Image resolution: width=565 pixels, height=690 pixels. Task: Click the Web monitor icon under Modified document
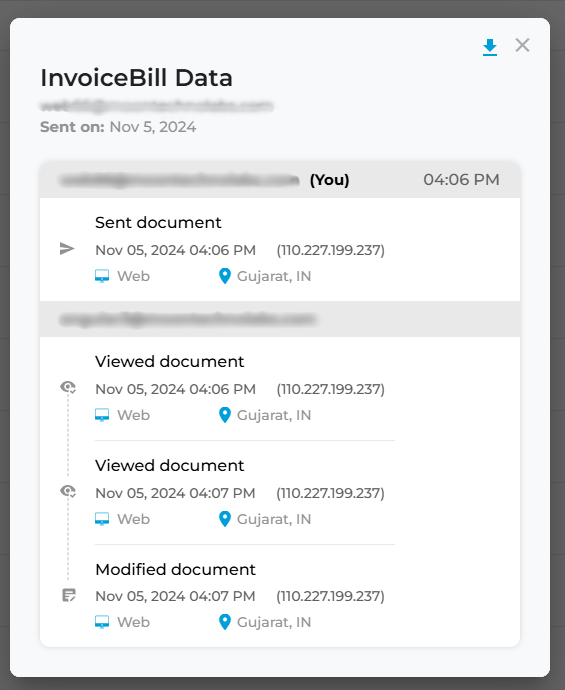coord(102,622)
